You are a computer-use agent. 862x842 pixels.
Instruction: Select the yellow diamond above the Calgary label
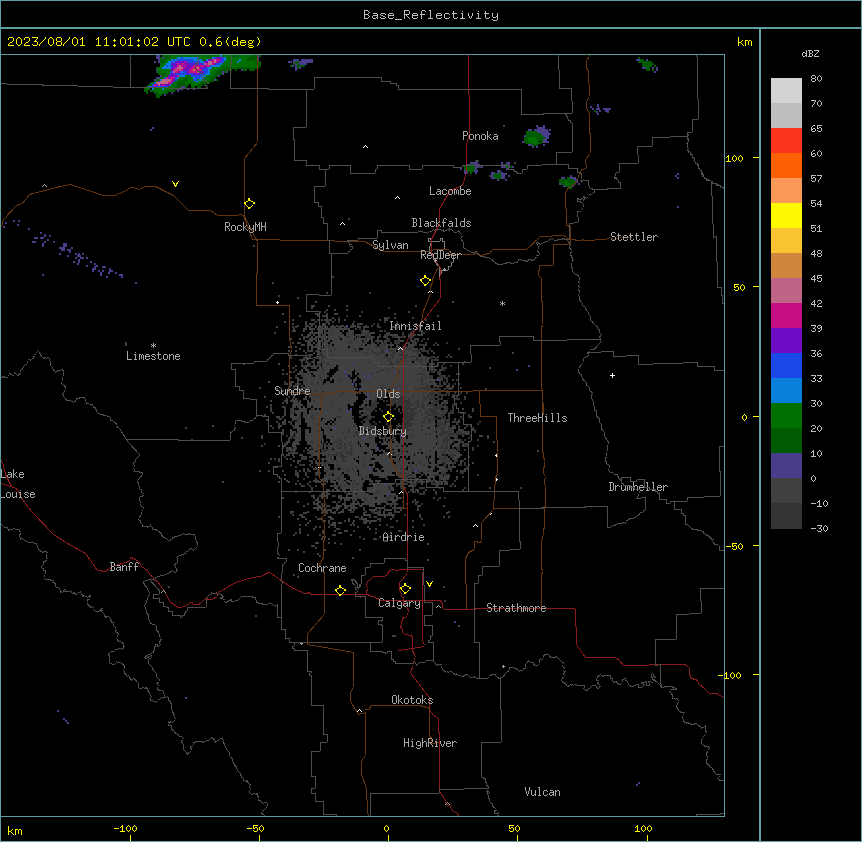pyautogui.click(x=405, y=589)
